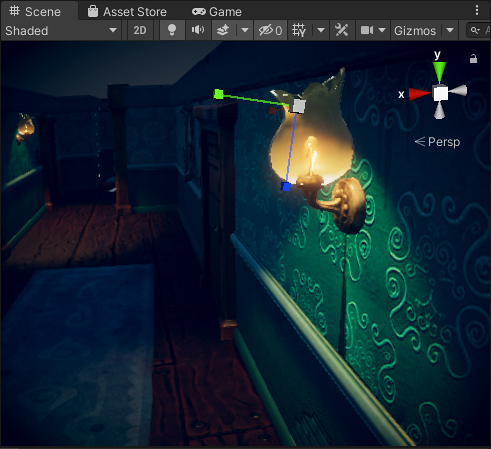
Task: Click the red X axis cone of orientation gizmo
Action: click(419, 94)
